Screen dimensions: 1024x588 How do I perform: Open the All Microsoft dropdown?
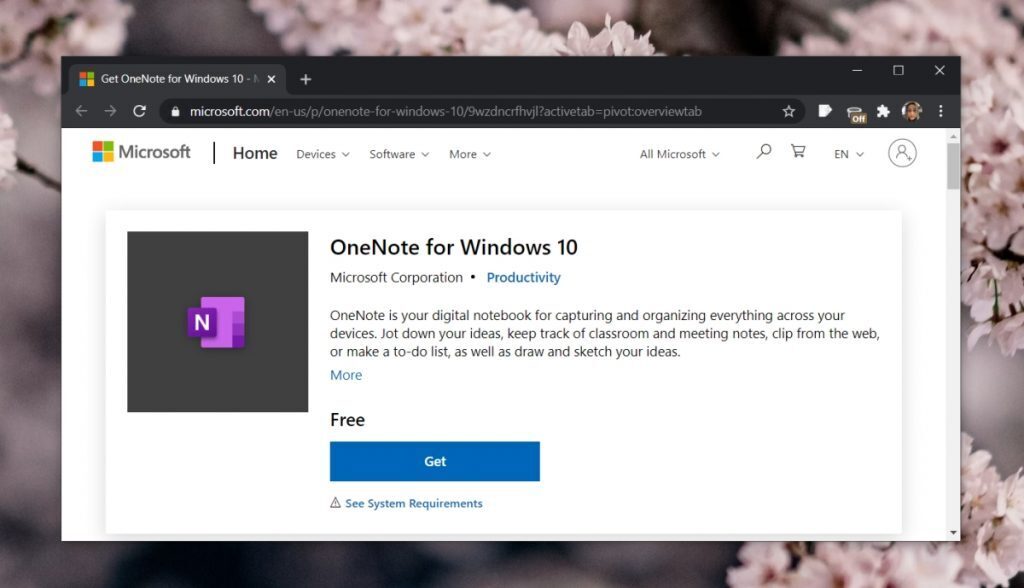[x=679, y=154]
